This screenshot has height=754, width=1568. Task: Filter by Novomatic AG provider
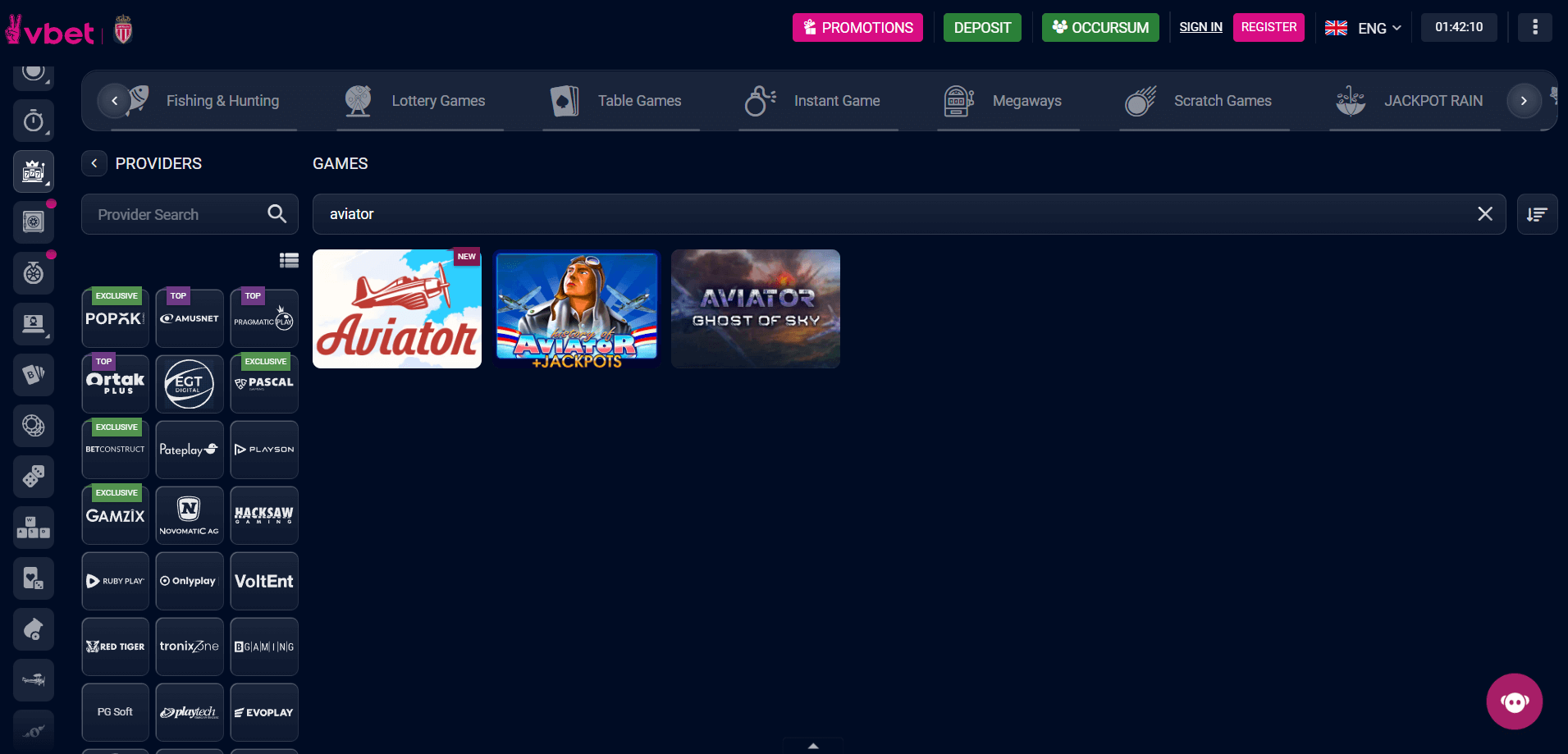click(190, 515)
